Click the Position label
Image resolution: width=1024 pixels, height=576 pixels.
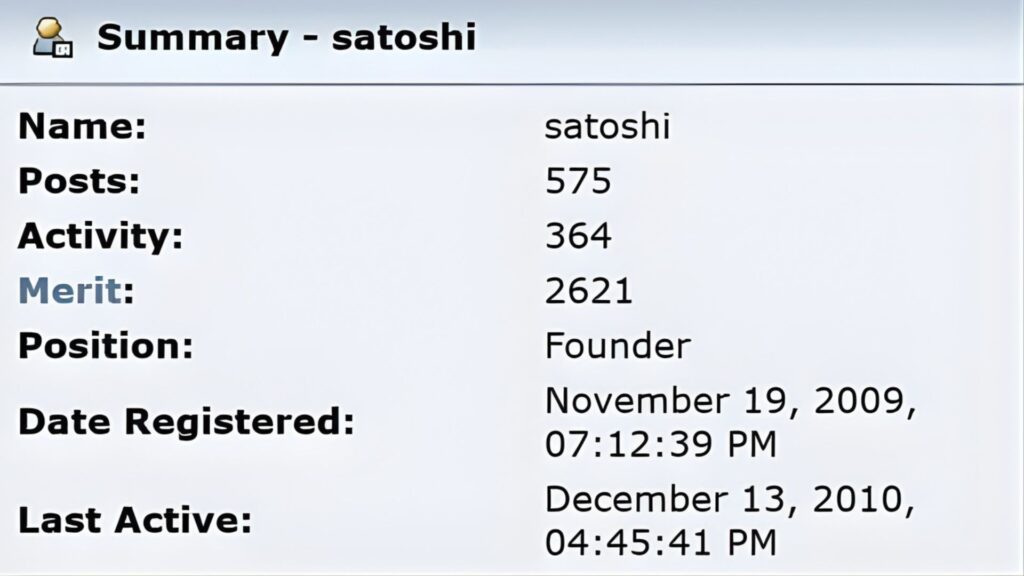105,346
